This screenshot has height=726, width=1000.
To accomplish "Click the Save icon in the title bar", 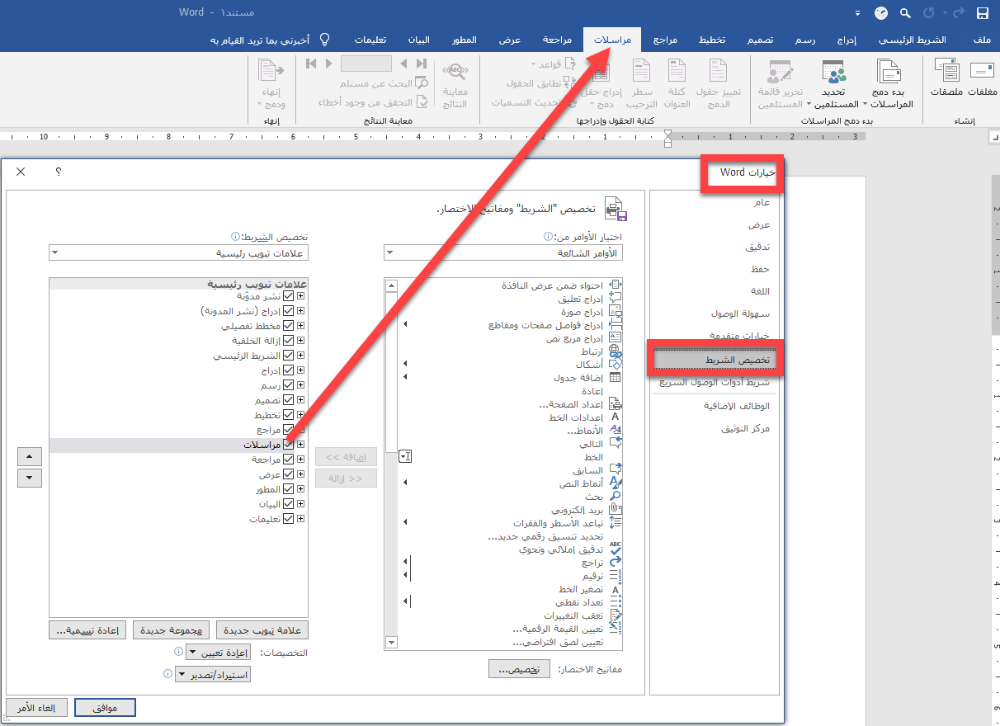I will [982, 13].
